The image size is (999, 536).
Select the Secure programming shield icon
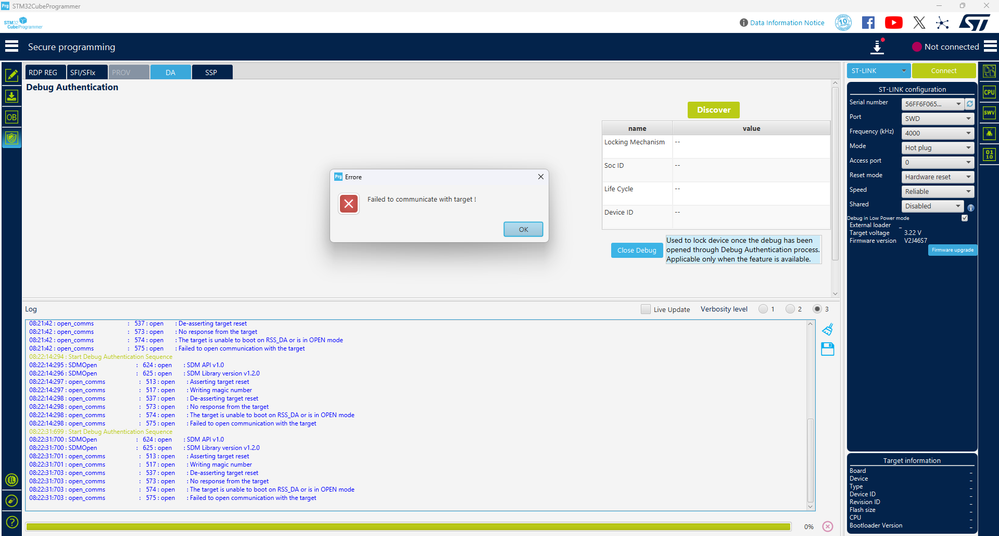coord(11,138)
